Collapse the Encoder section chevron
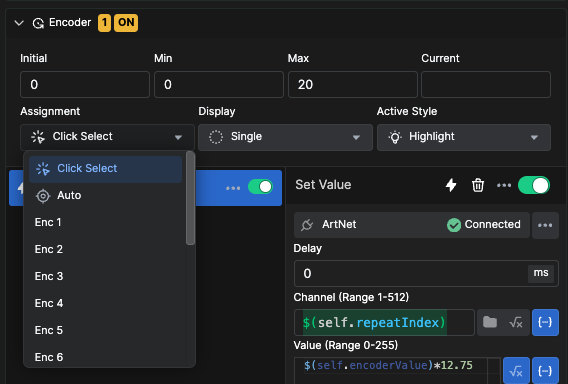 19,23
